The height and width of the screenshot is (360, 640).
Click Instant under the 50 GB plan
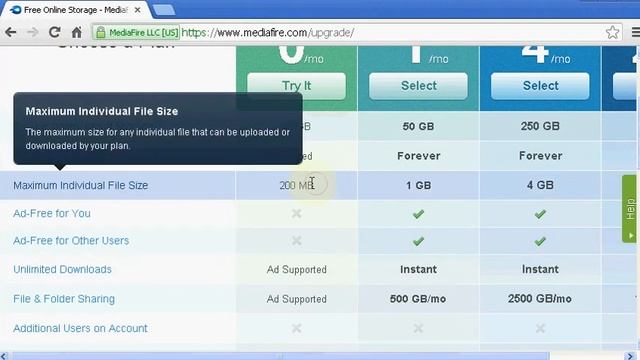tap(418, 269)
